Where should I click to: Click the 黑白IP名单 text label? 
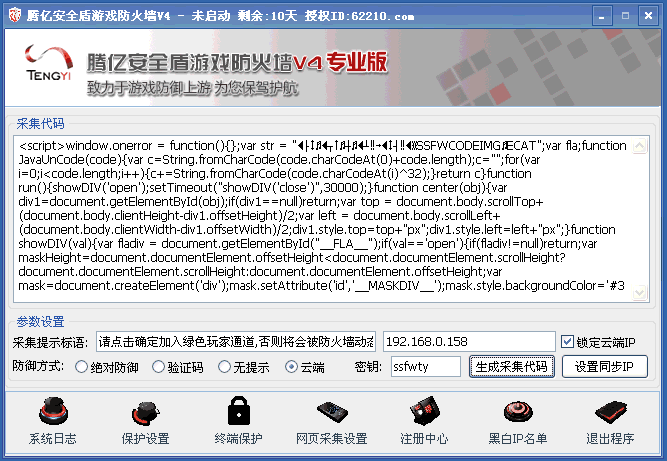(x=518, y=438)
